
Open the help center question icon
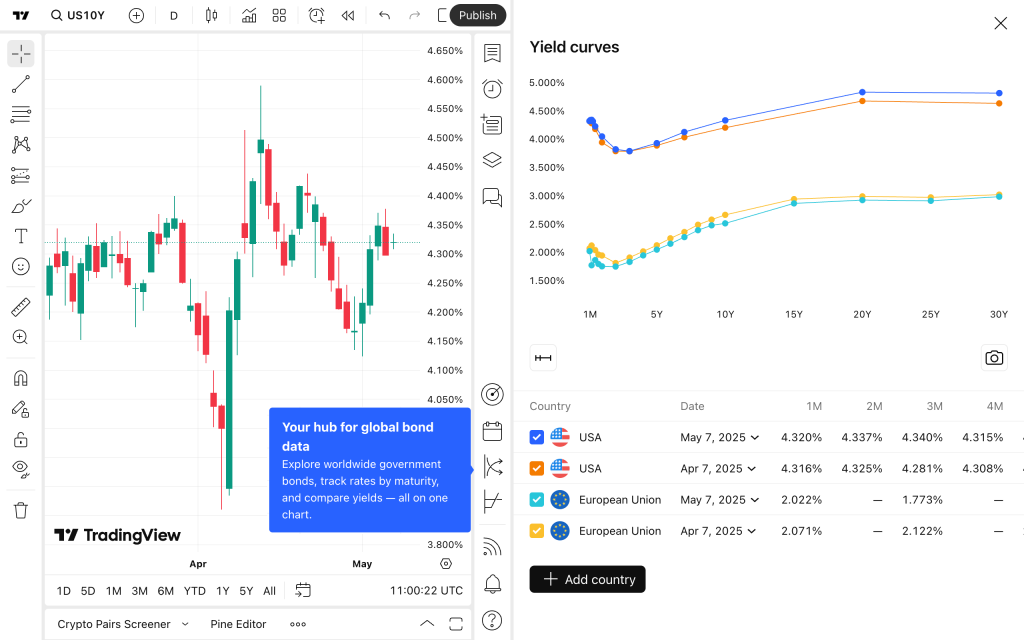(x=492, y=620)
